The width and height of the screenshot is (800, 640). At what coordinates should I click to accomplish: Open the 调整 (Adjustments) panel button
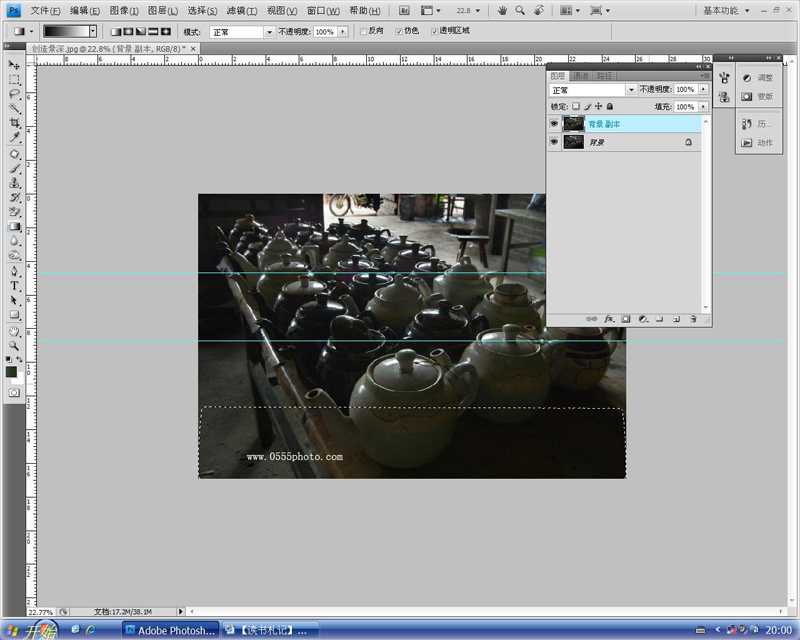[x=757, y=78]
